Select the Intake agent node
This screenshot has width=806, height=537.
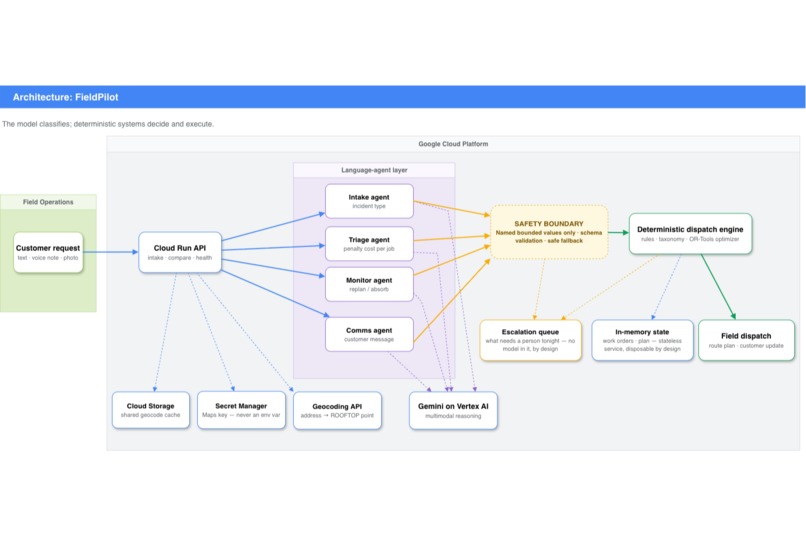369,201
